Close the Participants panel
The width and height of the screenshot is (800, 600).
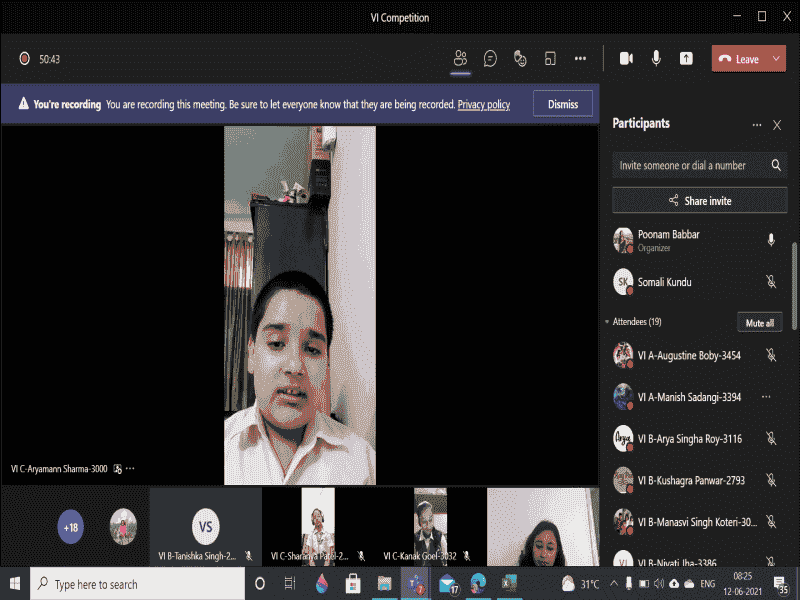coord(777,125)
